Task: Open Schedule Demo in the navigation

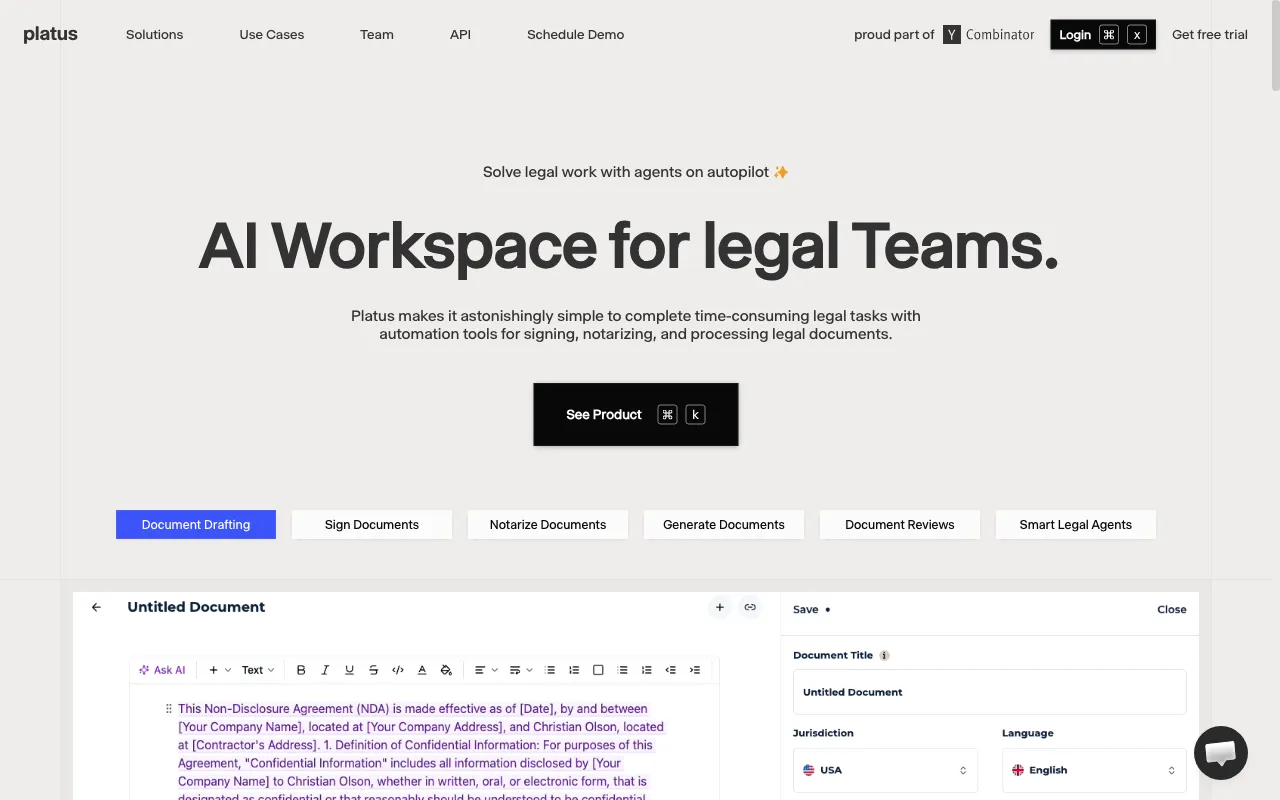Action: pos(576,34)
